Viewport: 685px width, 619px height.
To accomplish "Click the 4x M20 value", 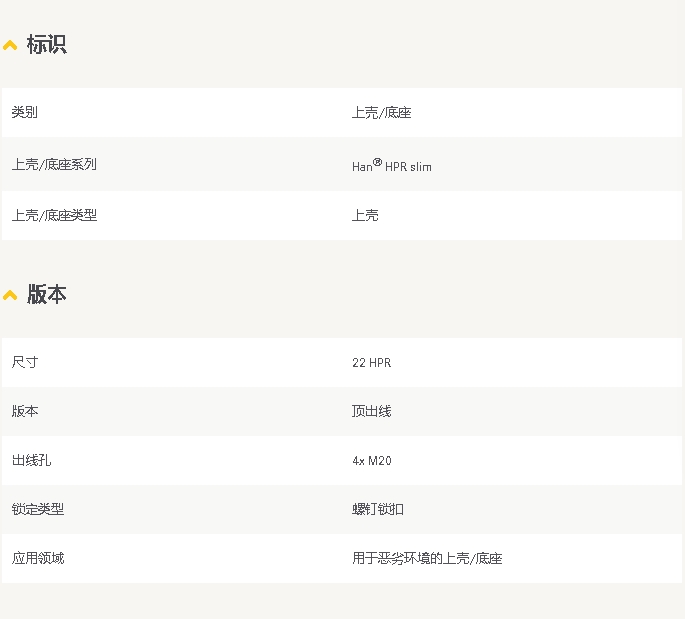I will (x=372, y=461).
